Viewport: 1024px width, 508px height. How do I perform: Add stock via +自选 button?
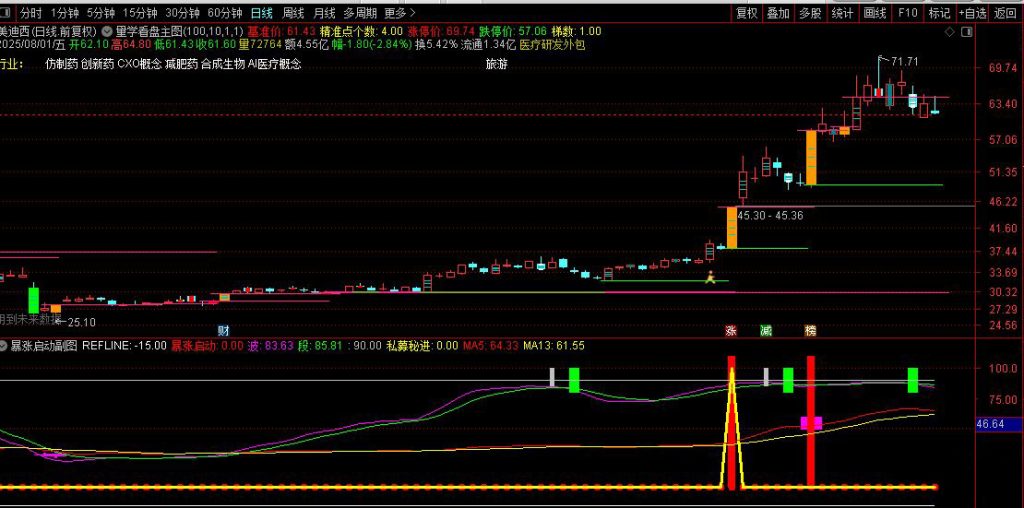(x=971, y=13)
